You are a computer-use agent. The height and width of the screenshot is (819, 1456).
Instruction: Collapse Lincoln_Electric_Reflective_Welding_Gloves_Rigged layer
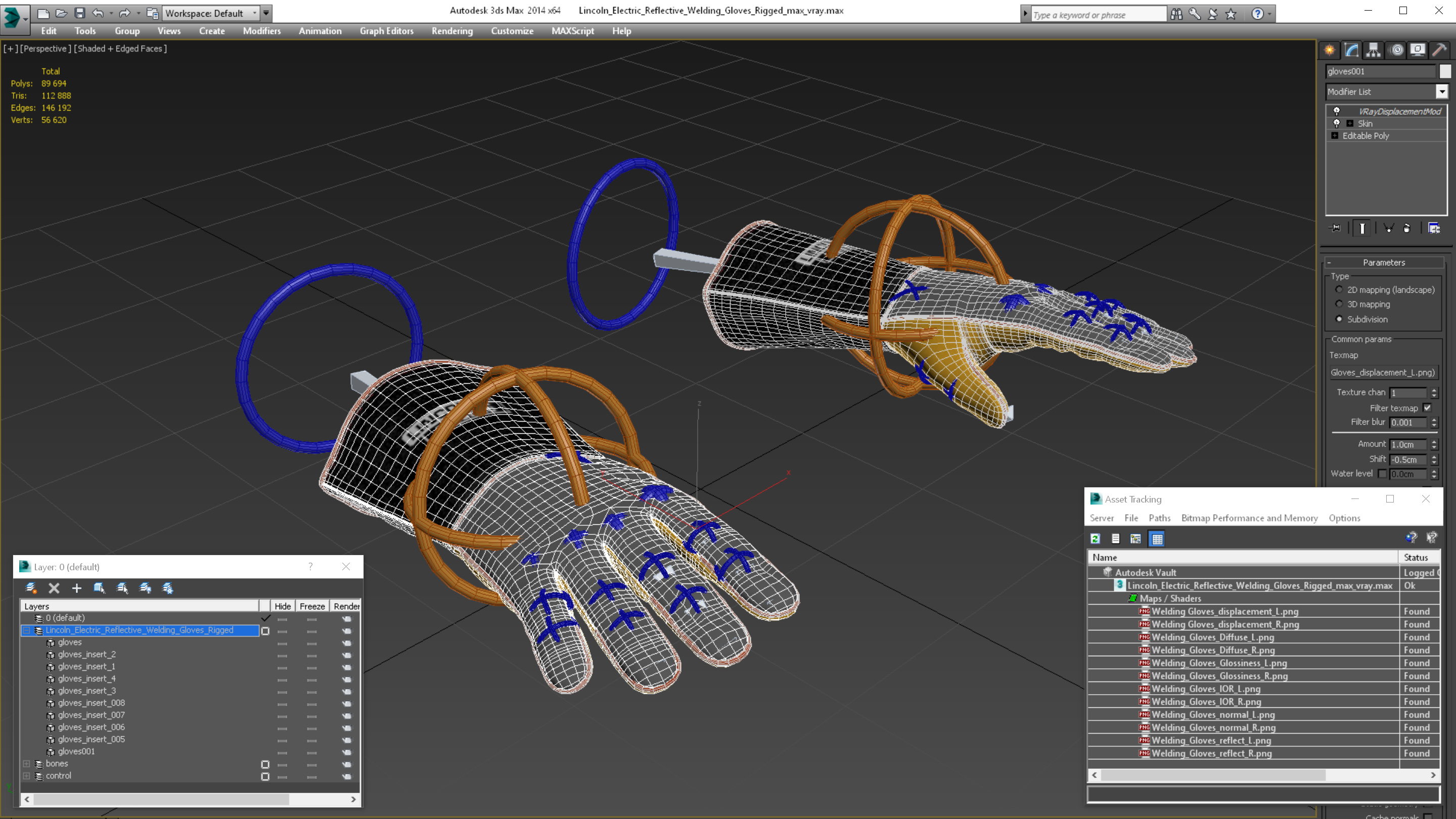click(26, 630)
